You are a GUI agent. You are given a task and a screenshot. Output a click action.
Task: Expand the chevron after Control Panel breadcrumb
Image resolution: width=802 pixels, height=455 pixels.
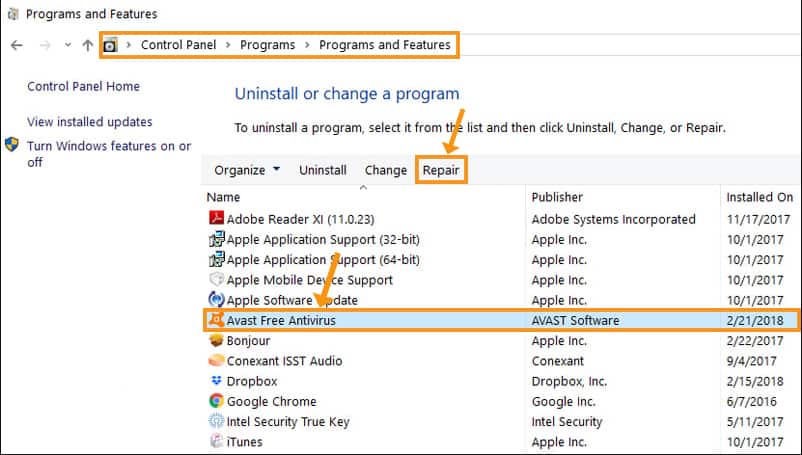pyautogui.click(x=228, y=45)
